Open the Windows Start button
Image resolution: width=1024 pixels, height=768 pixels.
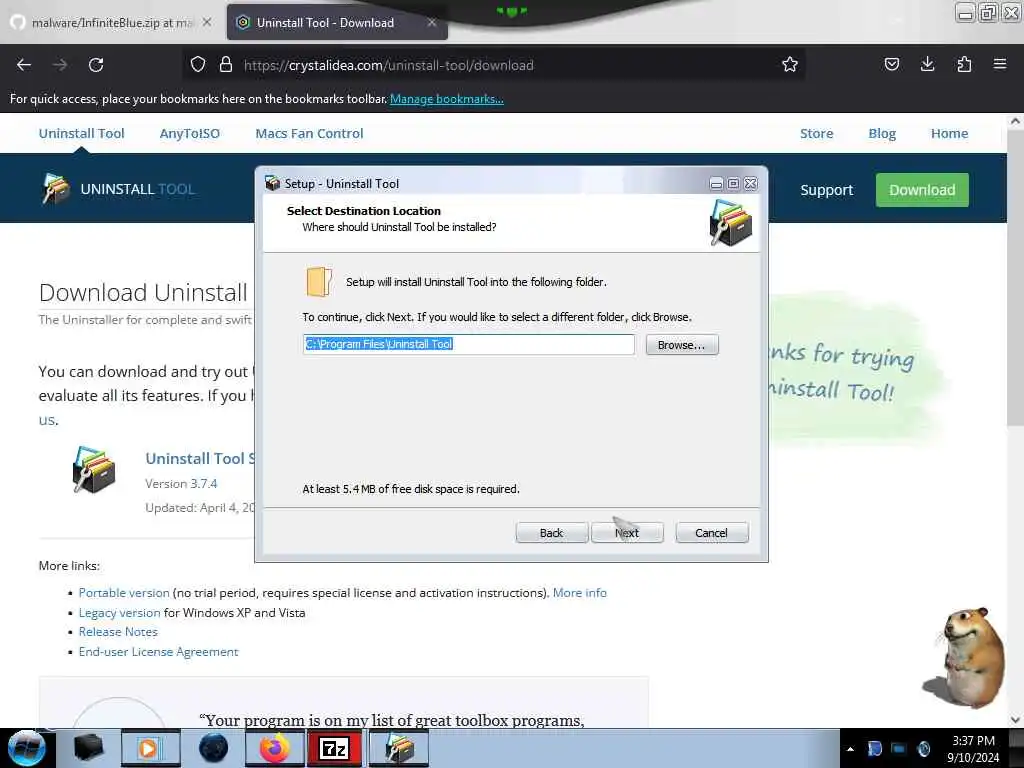pyautogui.click(x=26, y=748)
